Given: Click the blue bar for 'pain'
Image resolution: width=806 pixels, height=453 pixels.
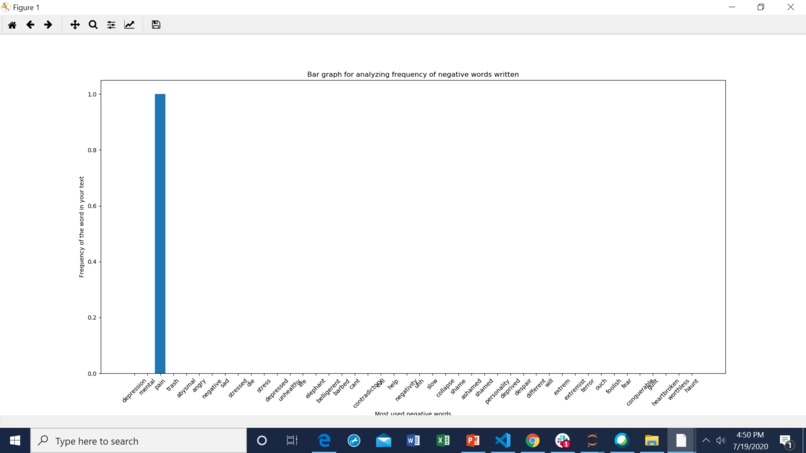Looking at the screenshot, I should click(x=160, y=233).
